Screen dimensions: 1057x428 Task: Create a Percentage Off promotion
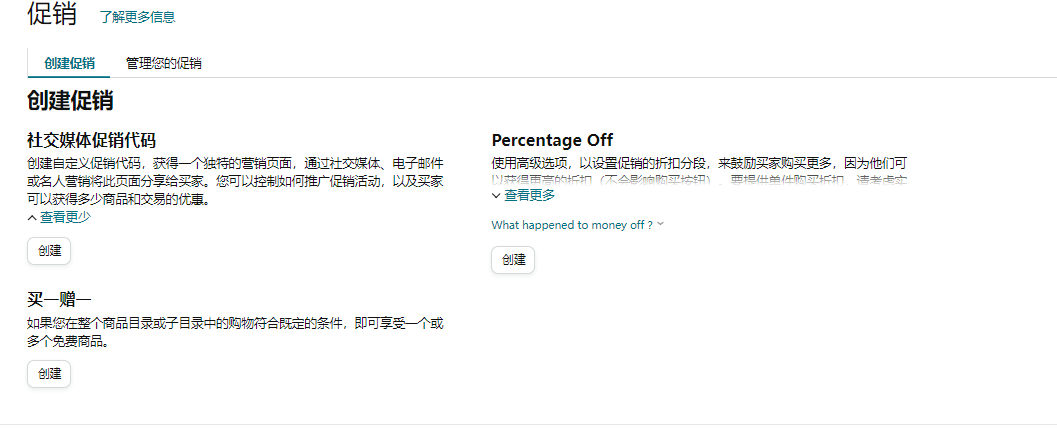[x=513, y=260]
